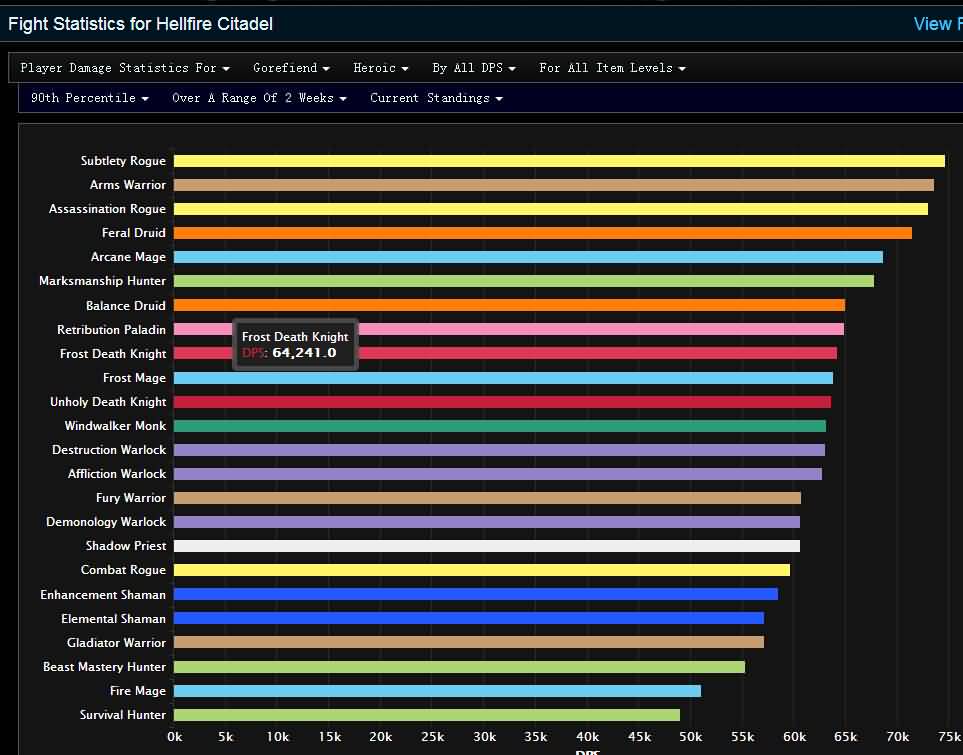Click the Fury Warrior label
Image resolution: width=963 pixels, height=755 pixels.
(131, 498)
